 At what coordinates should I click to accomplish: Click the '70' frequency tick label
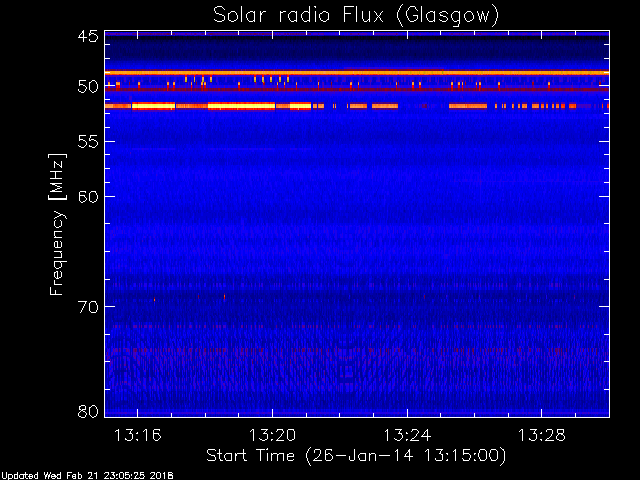point(88,307)
